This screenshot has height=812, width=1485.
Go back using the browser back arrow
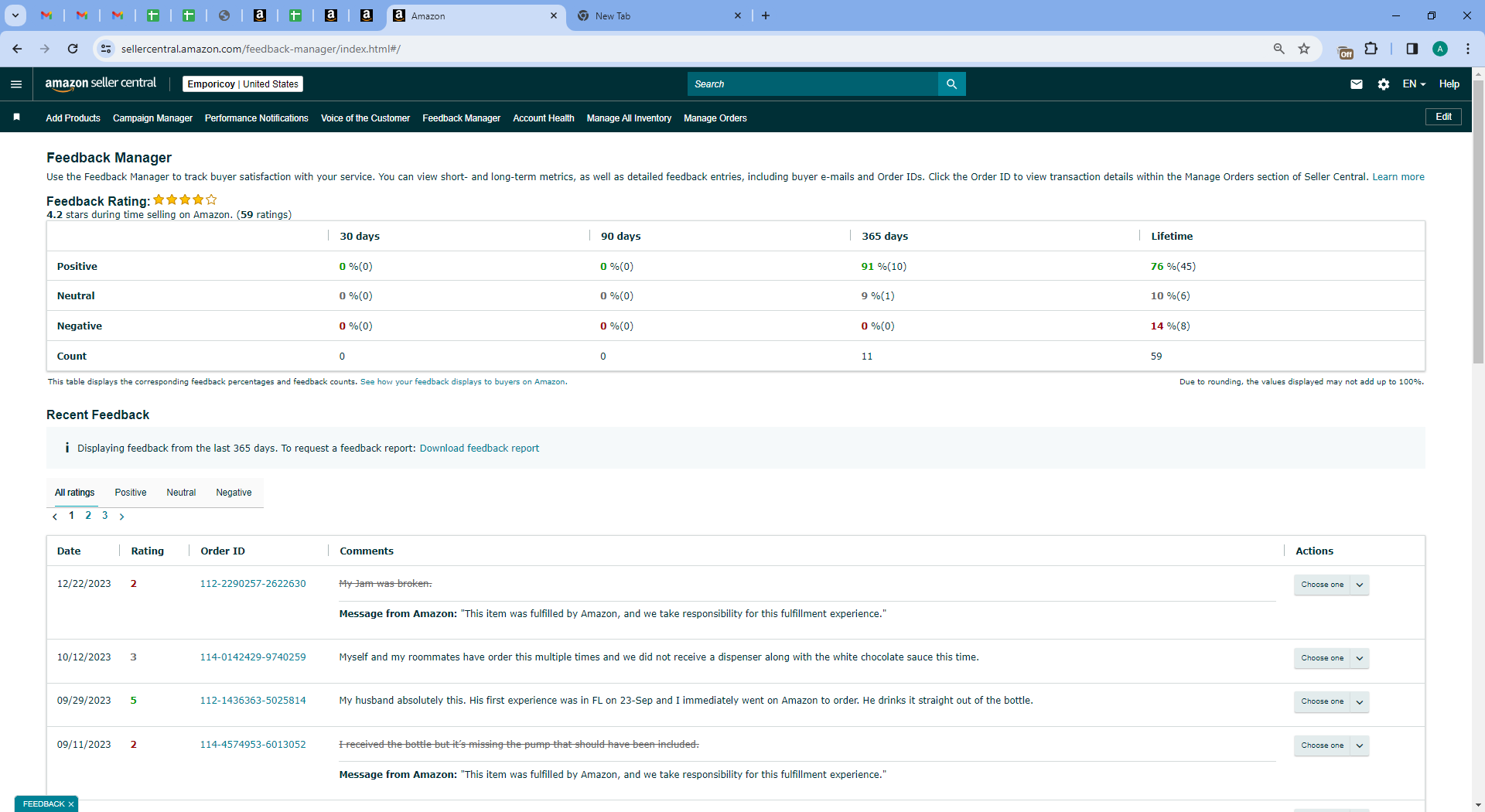coord(17,49)
